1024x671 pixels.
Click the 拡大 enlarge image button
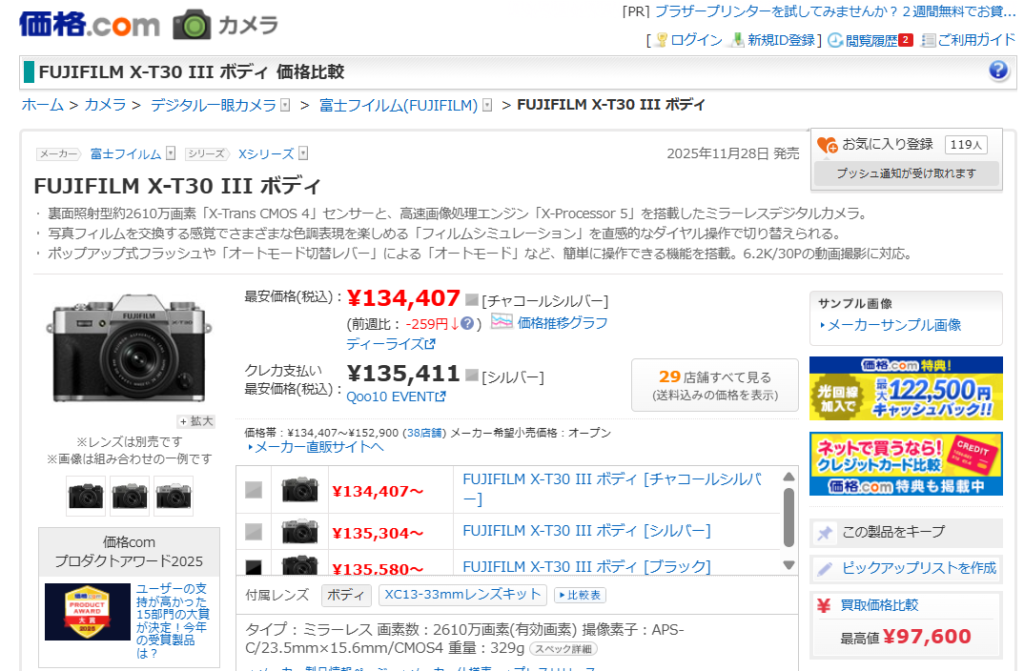tap(196, 421)
